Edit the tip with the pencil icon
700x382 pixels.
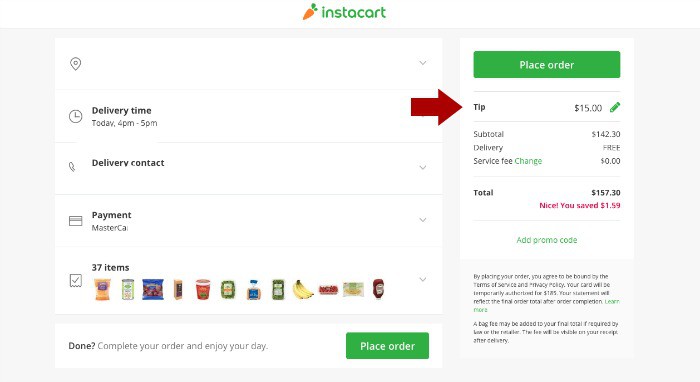point(615,107)
